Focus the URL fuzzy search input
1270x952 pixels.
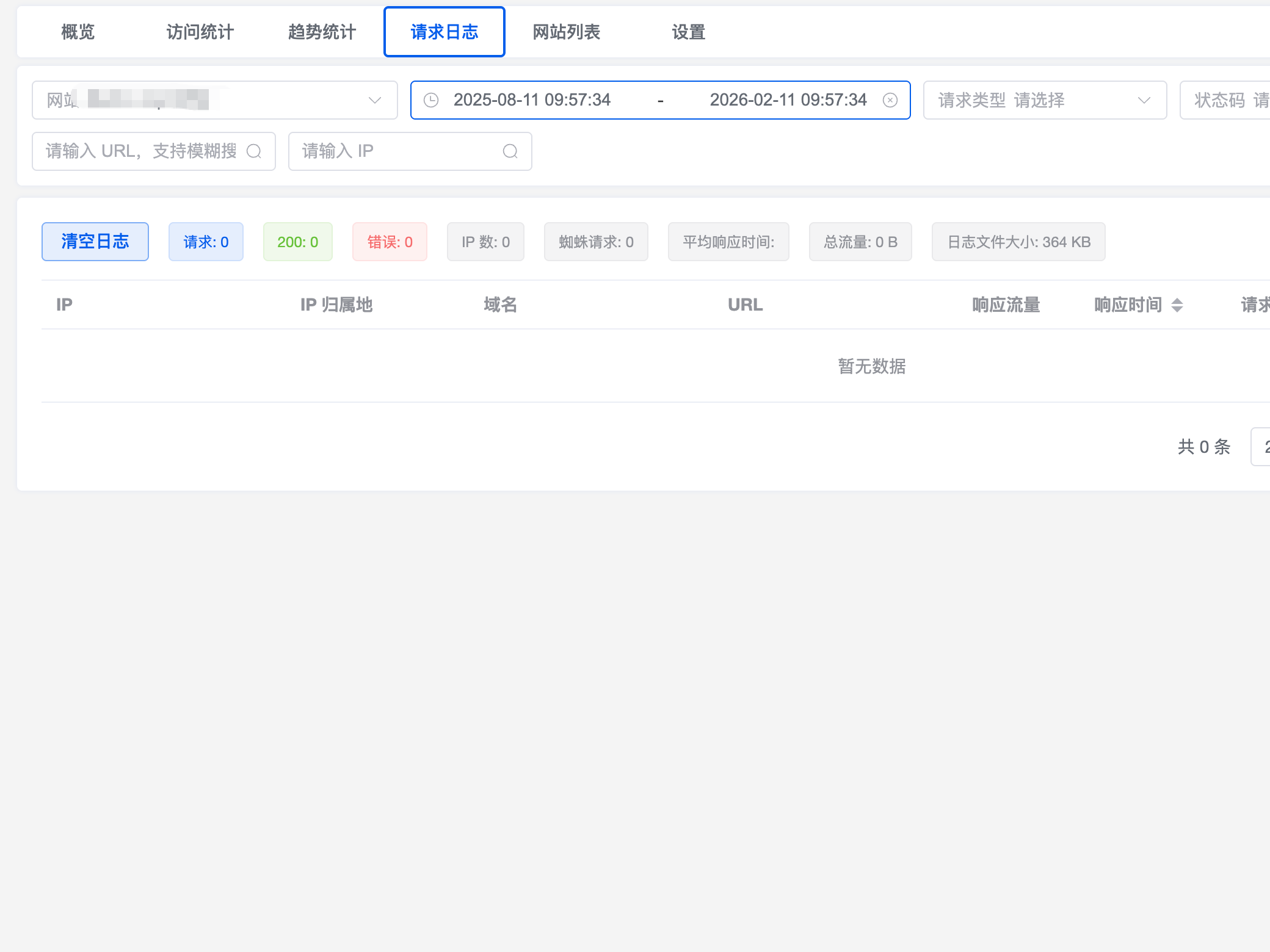coord(142,151)
